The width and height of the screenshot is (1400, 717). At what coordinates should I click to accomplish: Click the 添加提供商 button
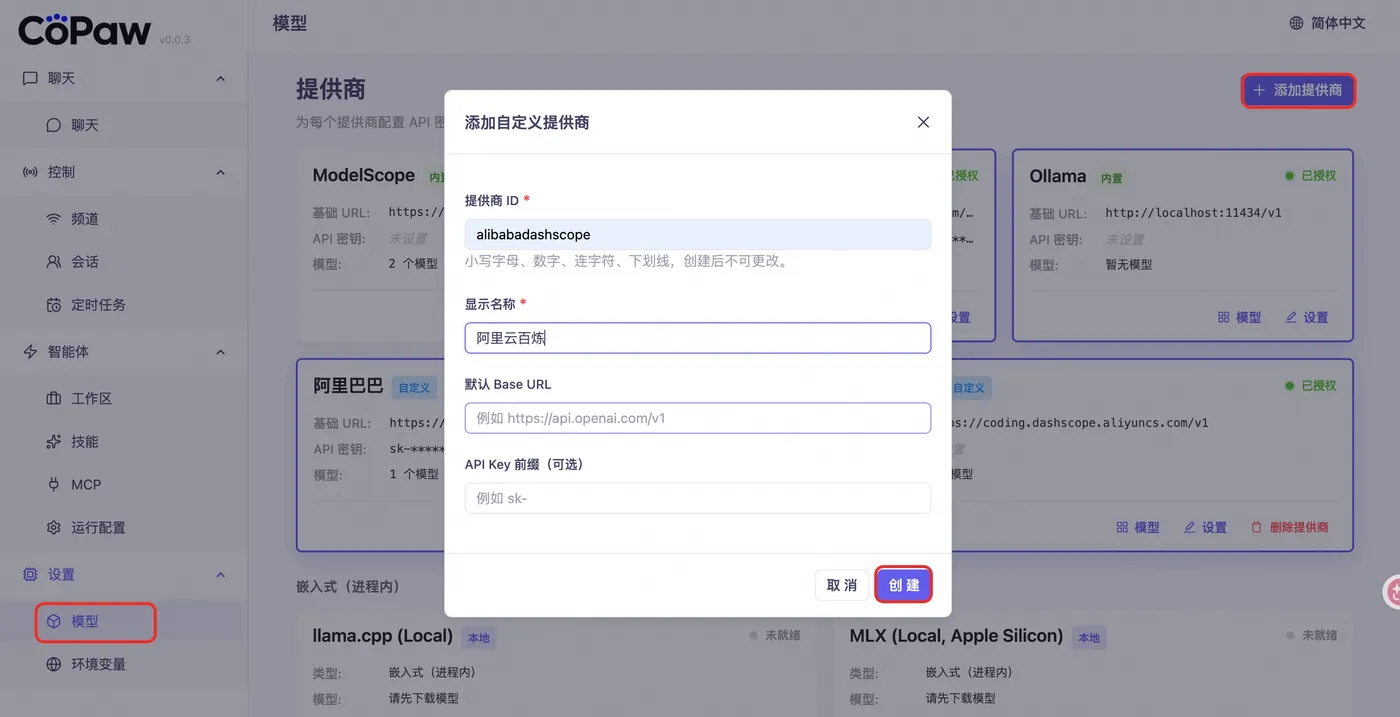point(1298,90)
